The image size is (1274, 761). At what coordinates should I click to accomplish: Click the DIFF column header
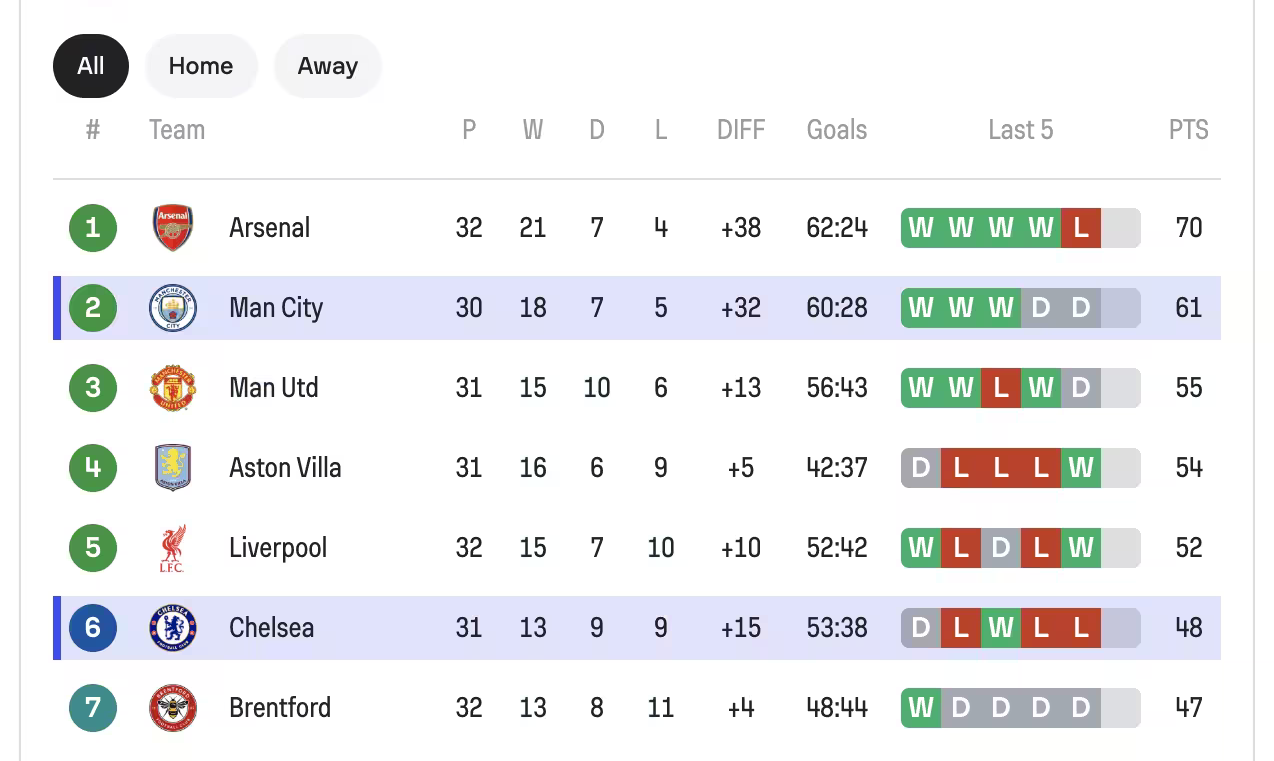pos(740,130)
